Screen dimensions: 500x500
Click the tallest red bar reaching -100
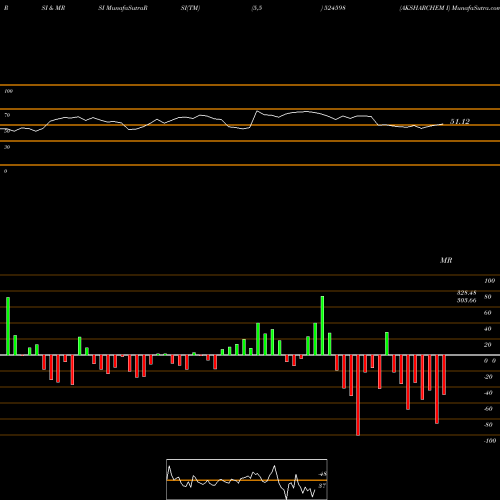(x=358, y=395)
